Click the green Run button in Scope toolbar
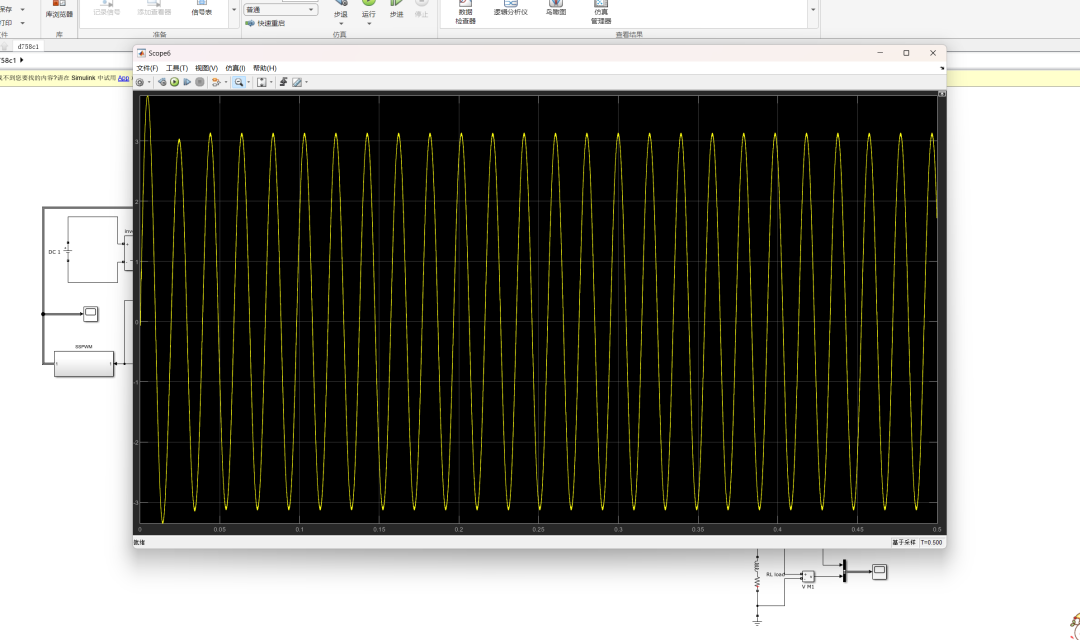The width and height of the screenshot is (1080, 640). [x=174, y=82]
